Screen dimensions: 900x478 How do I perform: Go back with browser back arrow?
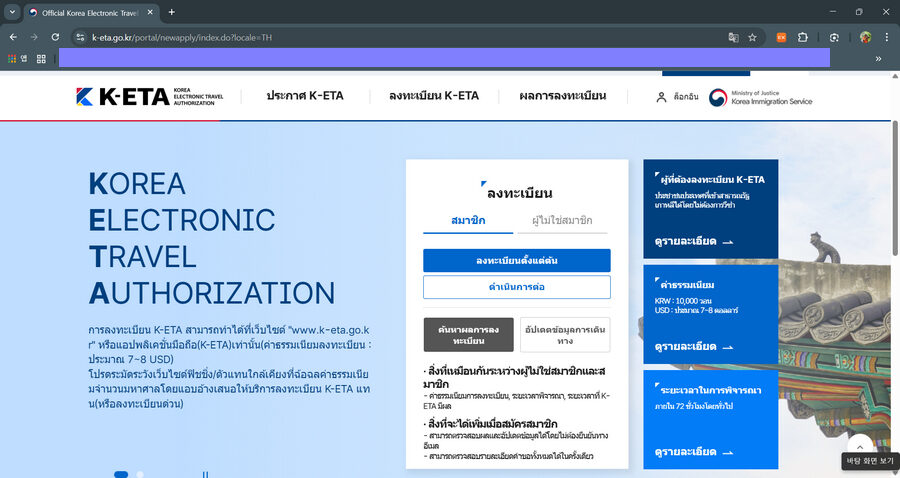pos(13,37)
